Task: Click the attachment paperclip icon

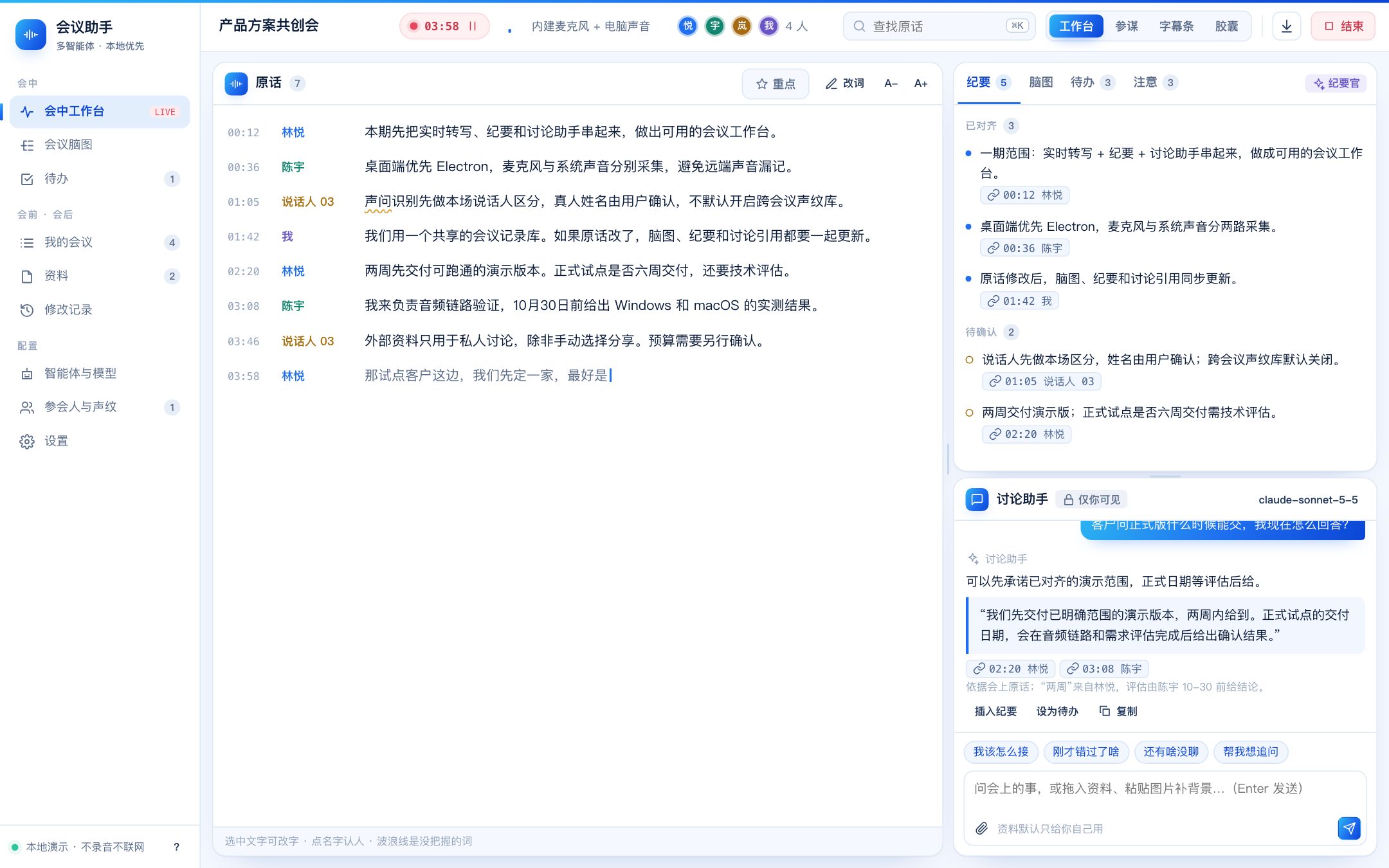Action: 981,829
